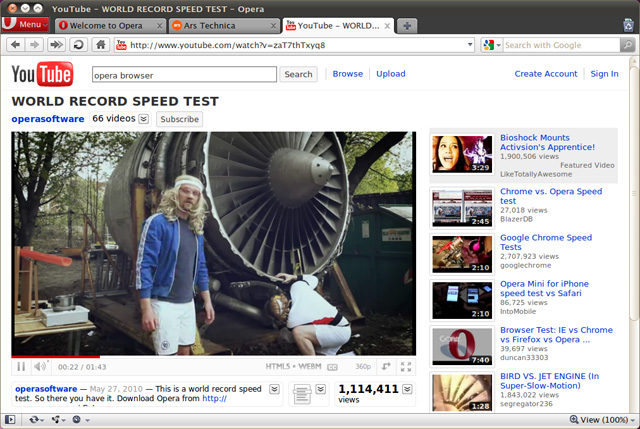Viewport: 640px width, 429px height.
Task: Click the Search with Google field
Action: (x=561, y=45)
